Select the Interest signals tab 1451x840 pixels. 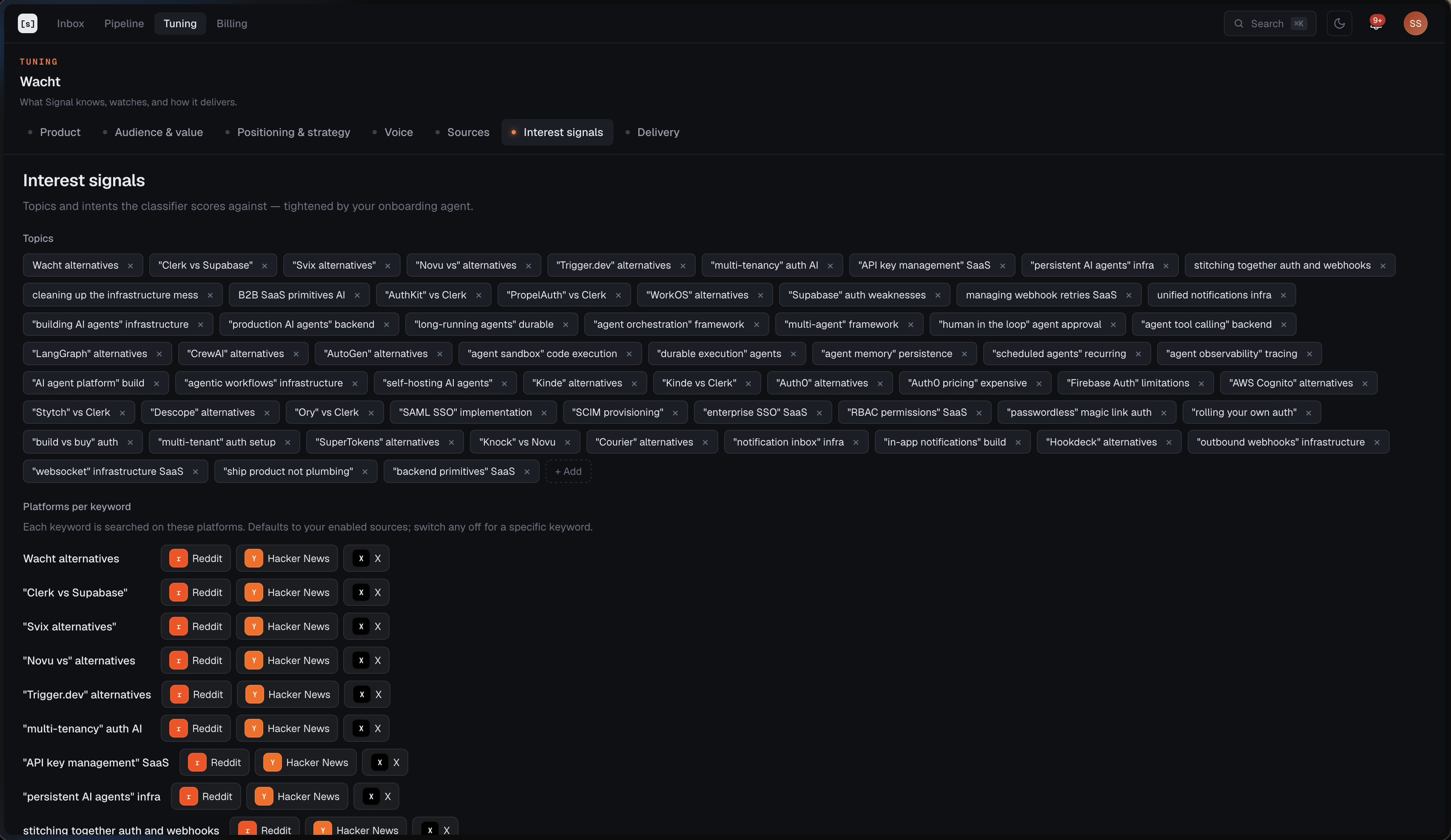558,133
